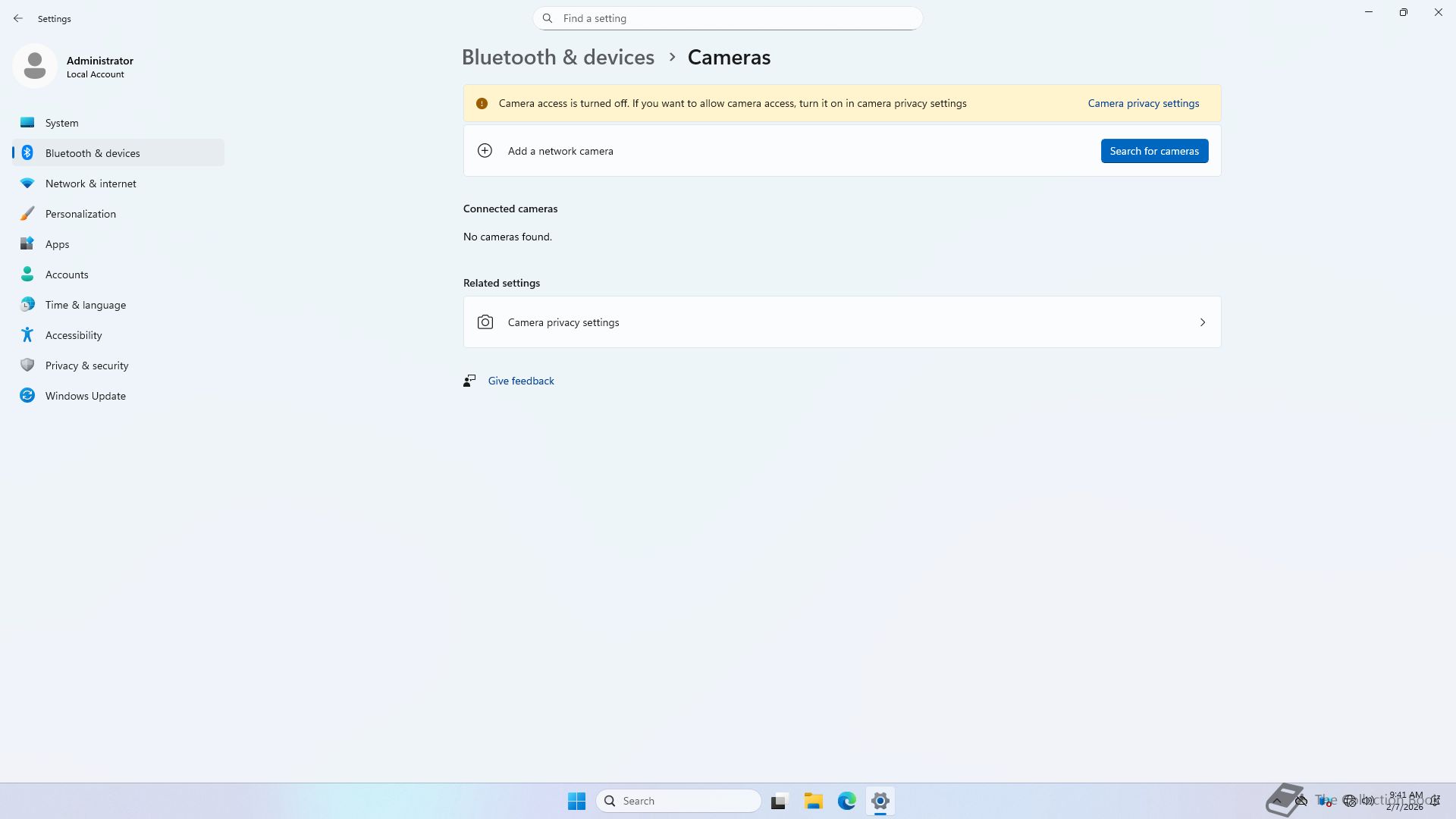Screen dimensions: 1456x819
Task: Go to the Personalization section
Action: (x=80, y=214)
